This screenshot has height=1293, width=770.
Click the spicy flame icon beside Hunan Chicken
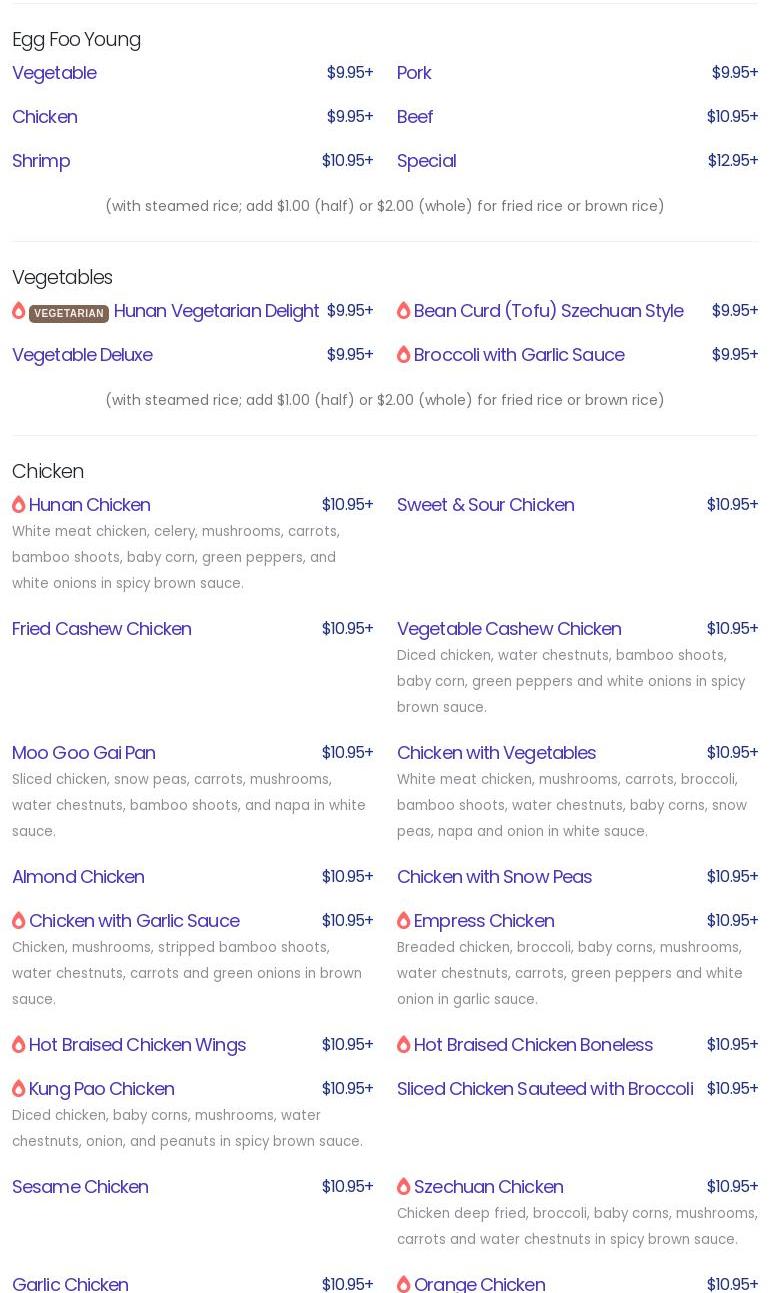[x=19, y=505]
